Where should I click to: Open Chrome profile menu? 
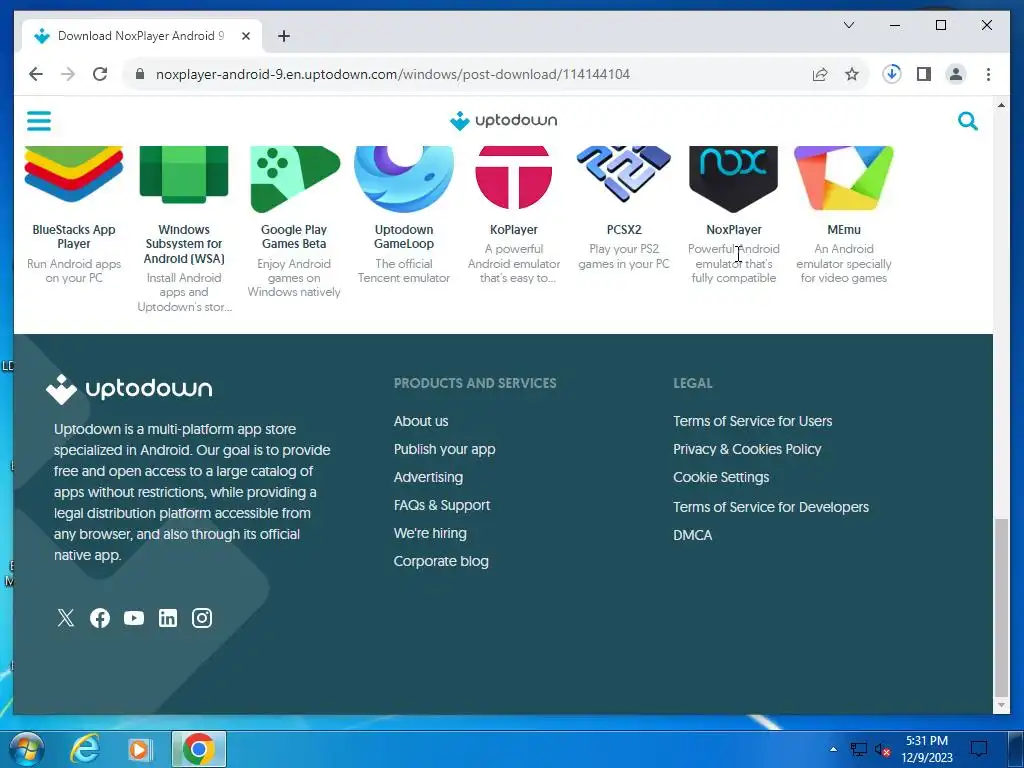pyautogui.click(x=955, y=74)
